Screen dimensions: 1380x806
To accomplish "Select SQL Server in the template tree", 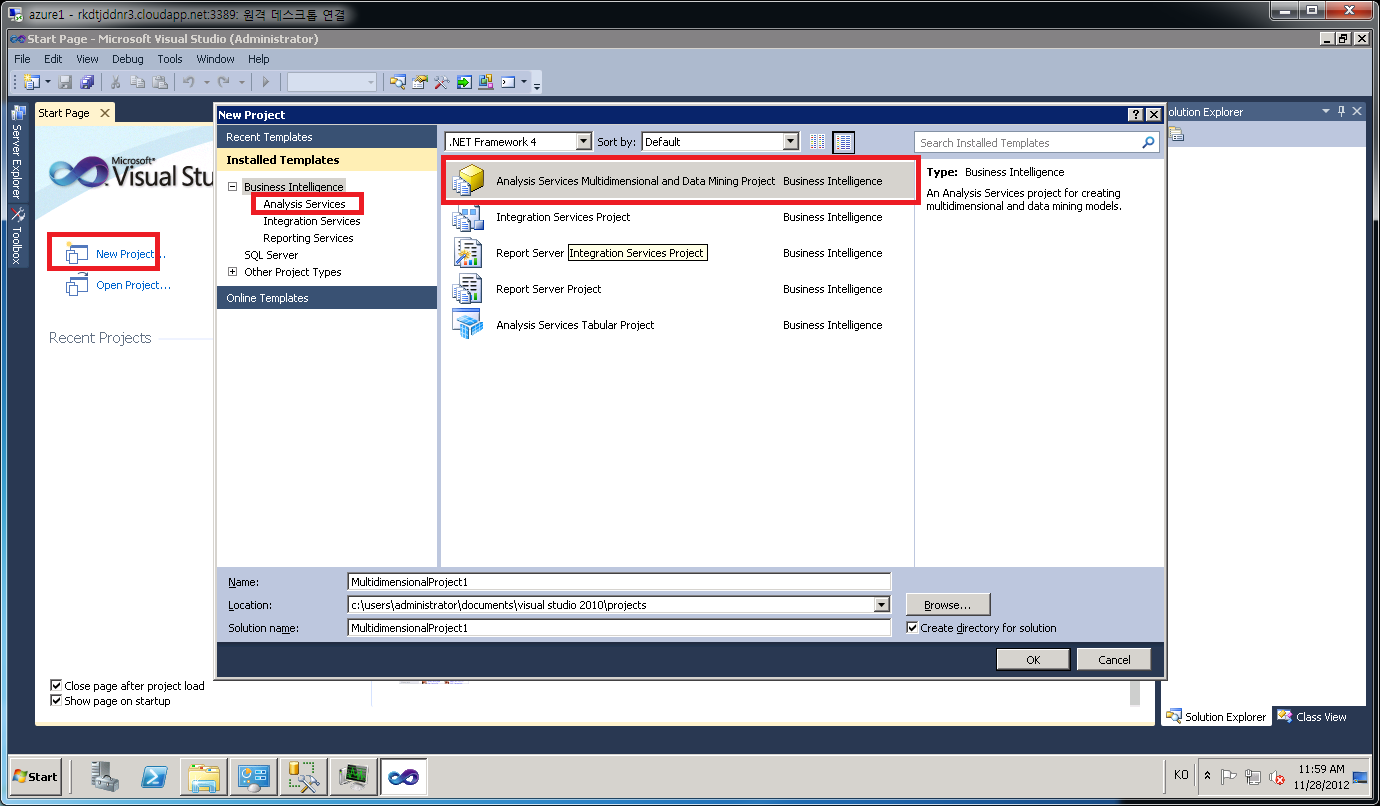I will point(271,255).
